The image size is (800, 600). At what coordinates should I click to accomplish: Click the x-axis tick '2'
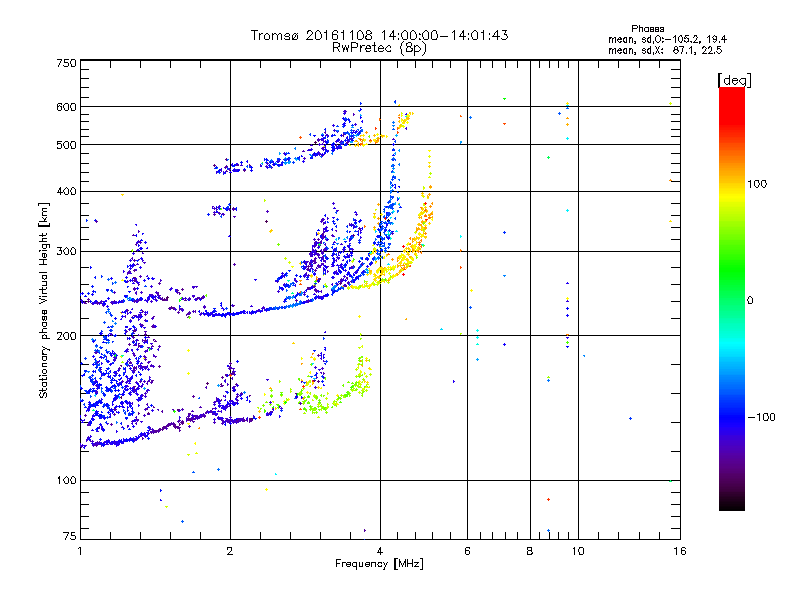click(x=230, y=551)
